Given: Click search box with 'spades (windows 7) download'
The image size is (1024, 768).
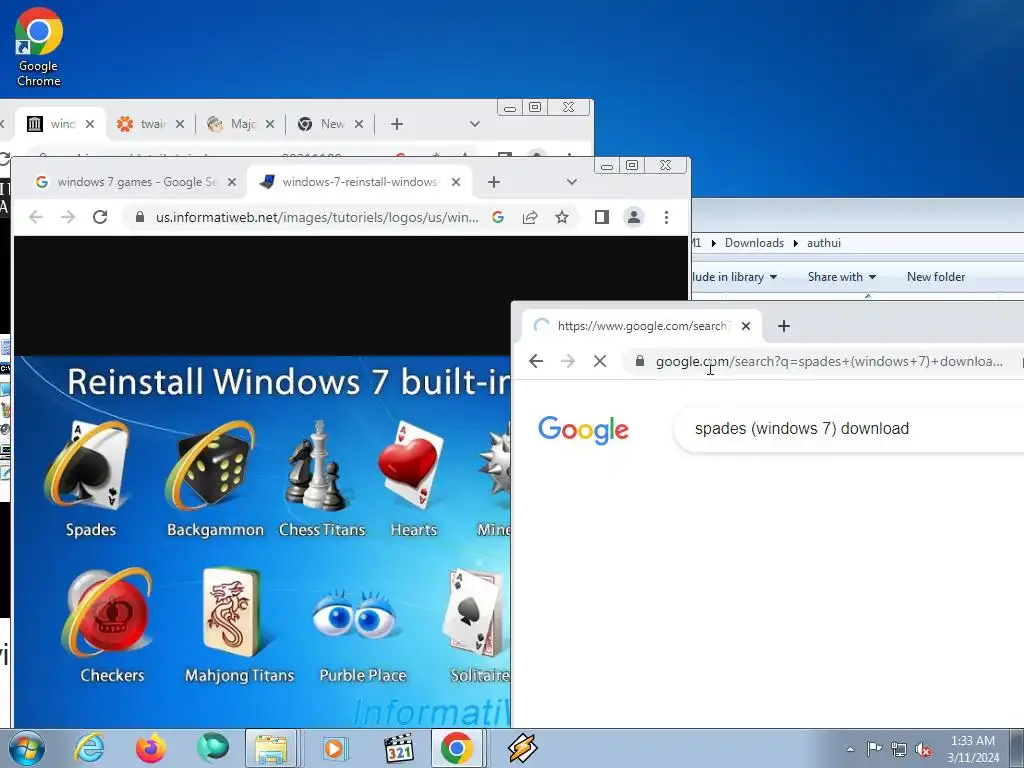Looking at the screenshot, I should click(x=849, y=429).
